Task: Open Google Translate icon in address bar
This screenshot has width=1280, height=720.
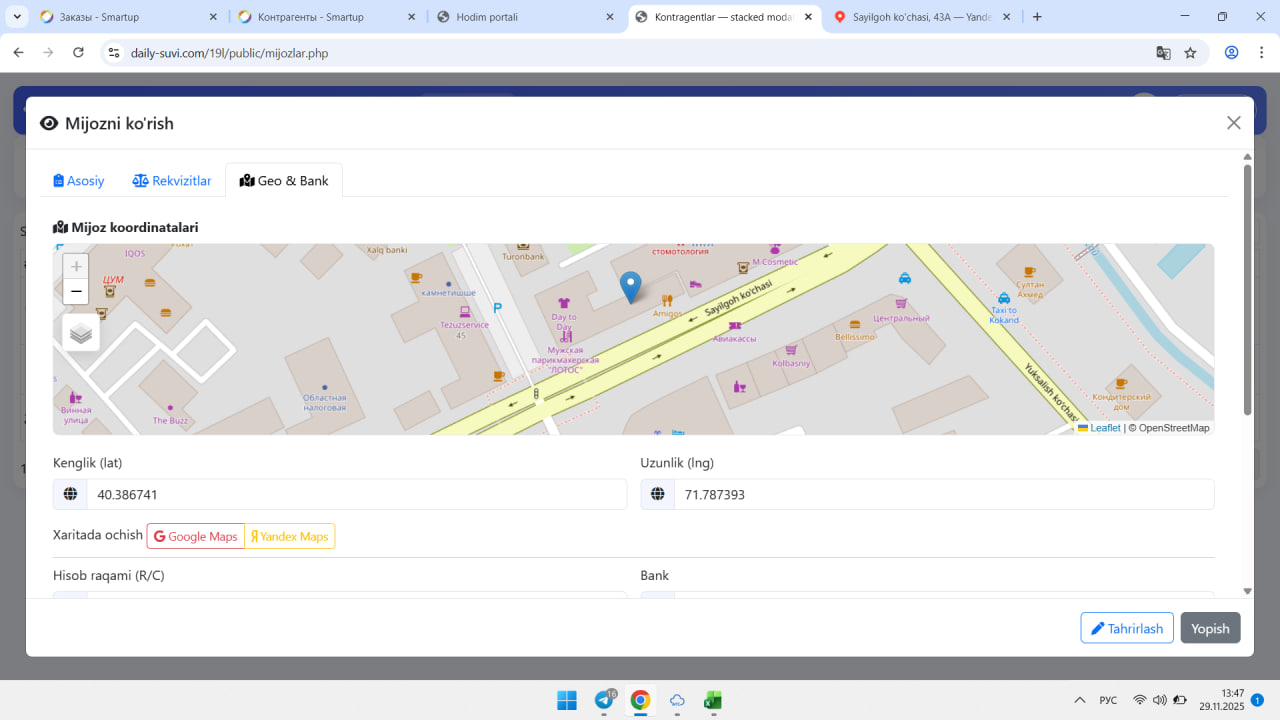Action: 1163,53
